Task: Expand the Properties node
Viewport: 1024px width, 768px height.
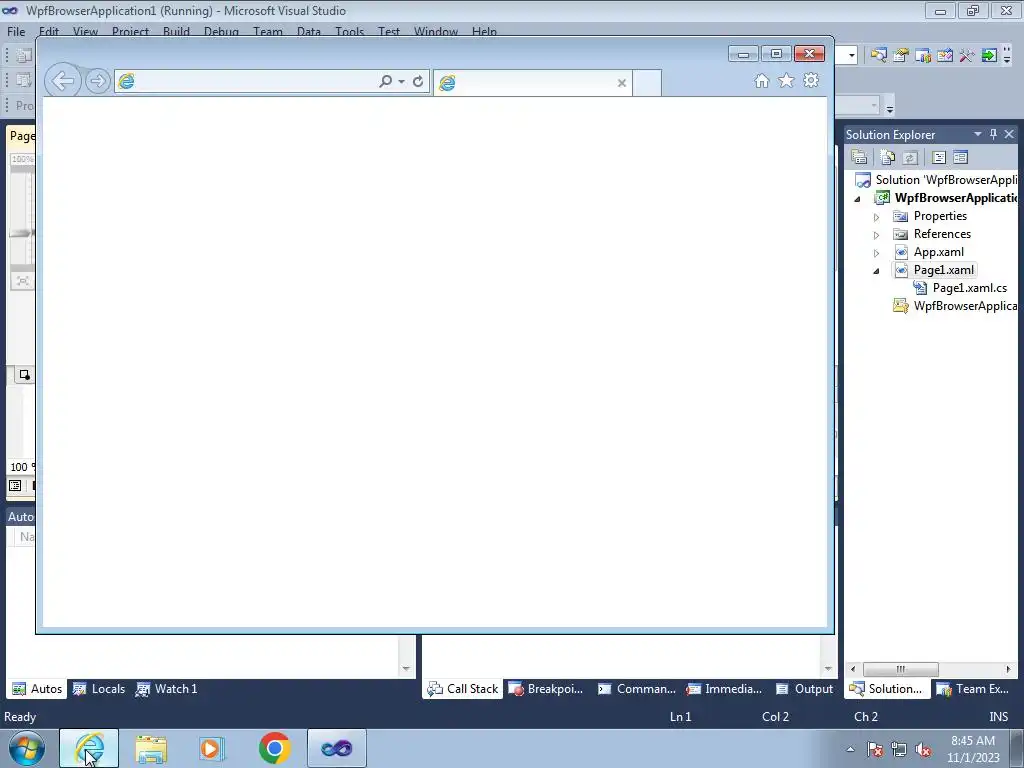Action: (x=877, y=217)
